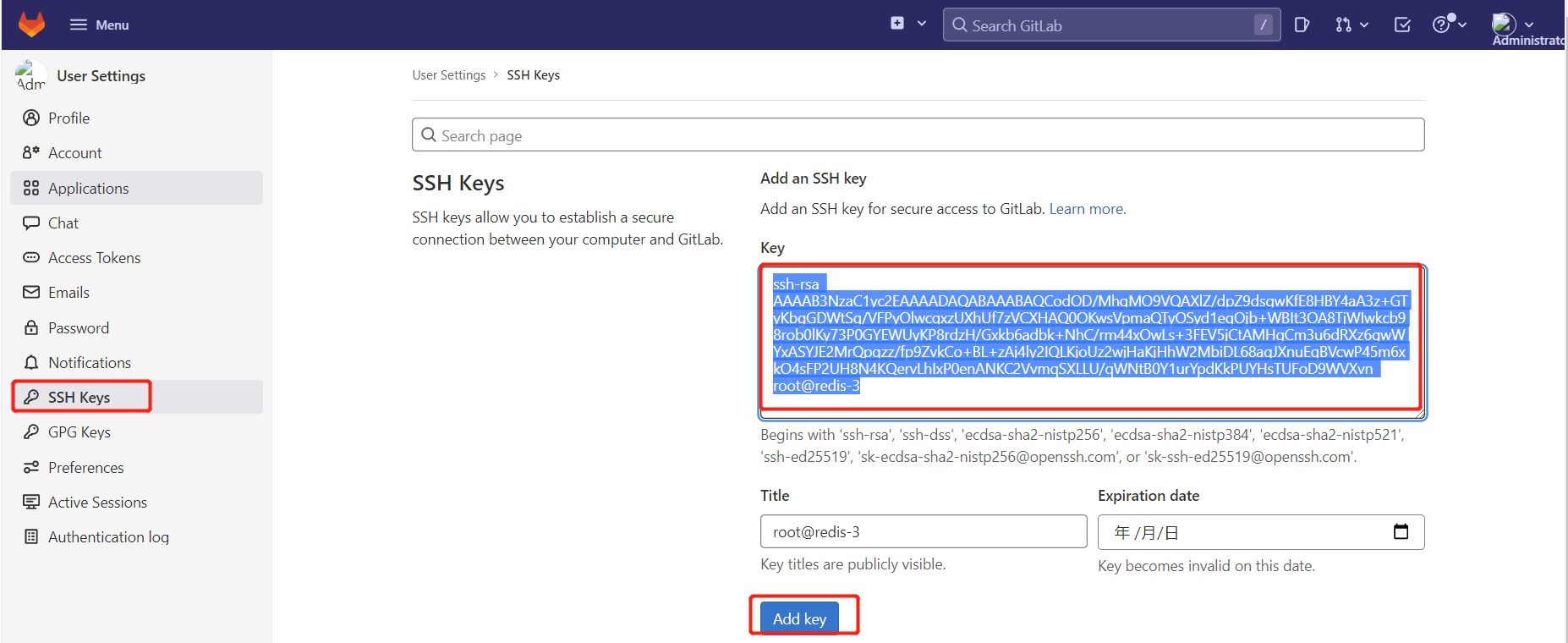
Task: Click the Add key button
Action: pos(799,618)
